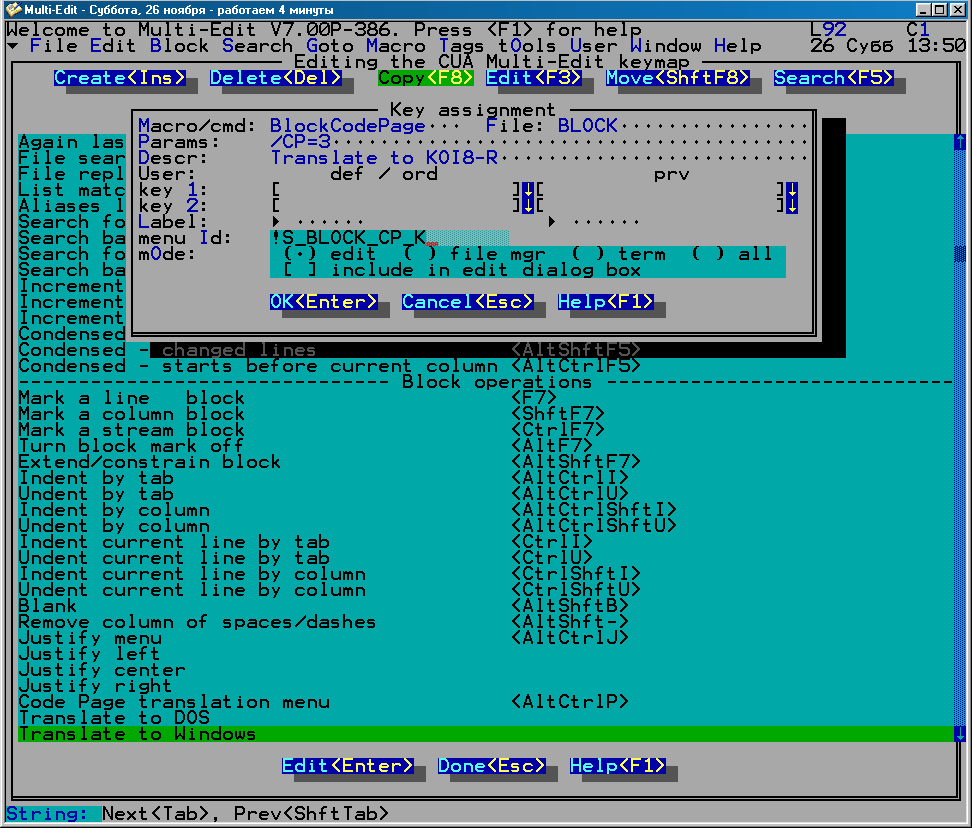This screenshot has height=828, width=972.
Task: Enable include in edit dialog box checkbox
Action: (294, 270)
